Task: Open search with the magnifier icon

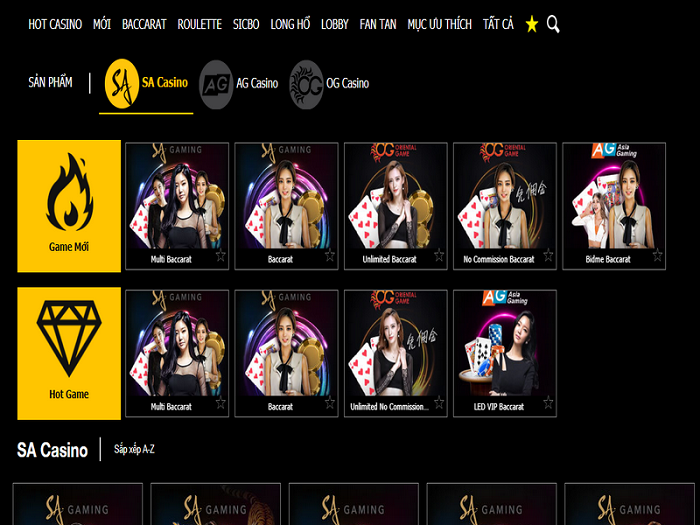Action: point(553,24)
